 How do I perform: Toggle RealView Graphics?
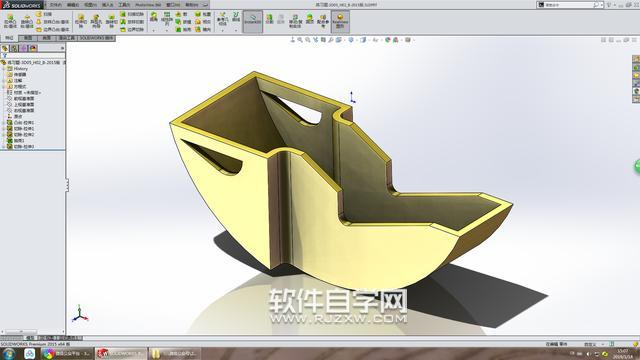340,21
